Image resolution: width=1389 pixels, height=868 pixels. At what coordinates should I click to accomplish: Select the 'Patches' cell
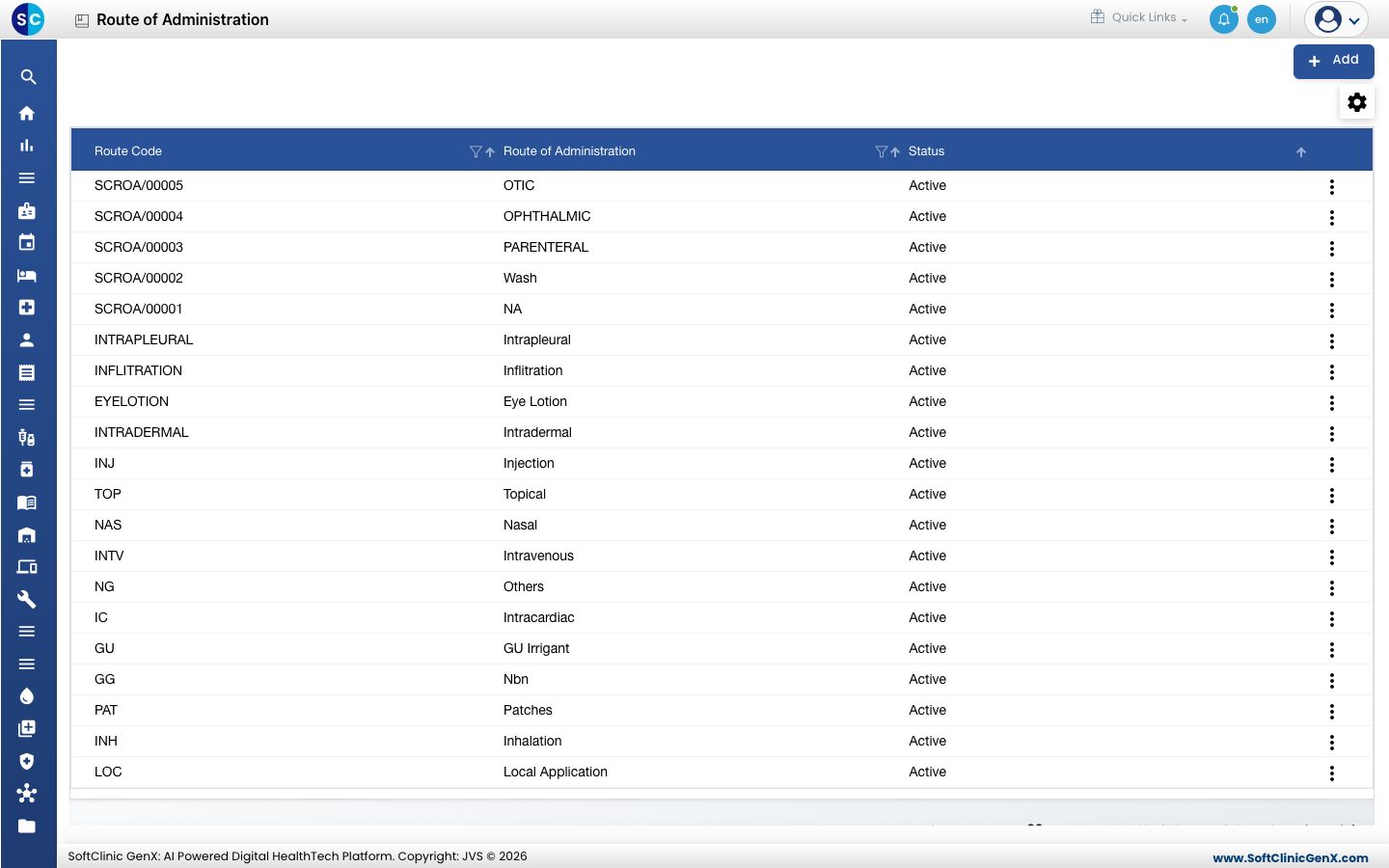pyautogui.click(x=528, y=710)
